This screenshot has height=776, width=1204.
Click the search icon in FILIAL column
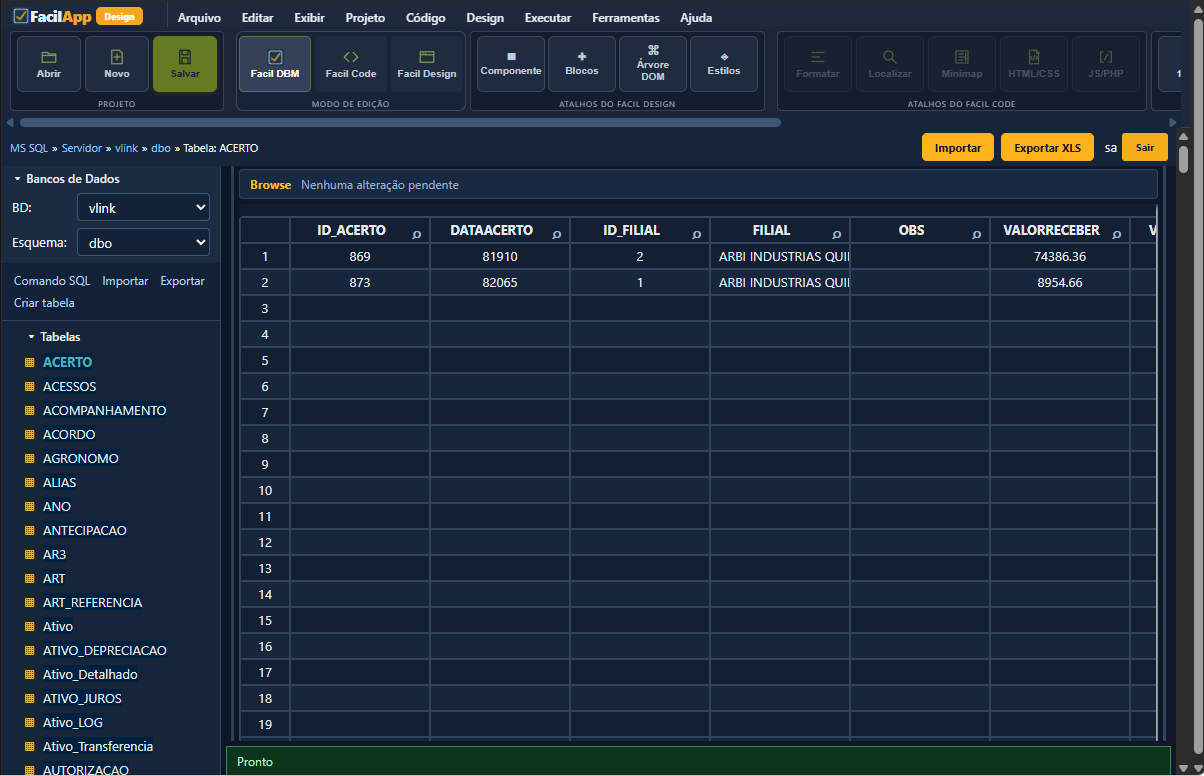(837, 234)
